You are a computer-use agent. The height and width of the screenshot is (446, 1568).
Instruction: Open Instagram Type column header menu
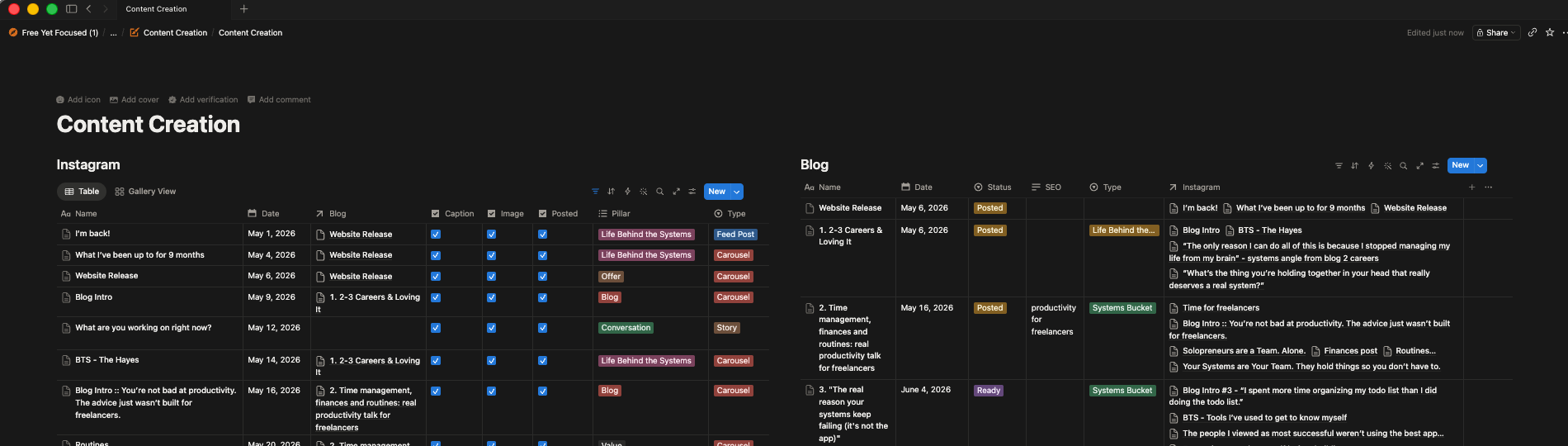pos(730,214)
